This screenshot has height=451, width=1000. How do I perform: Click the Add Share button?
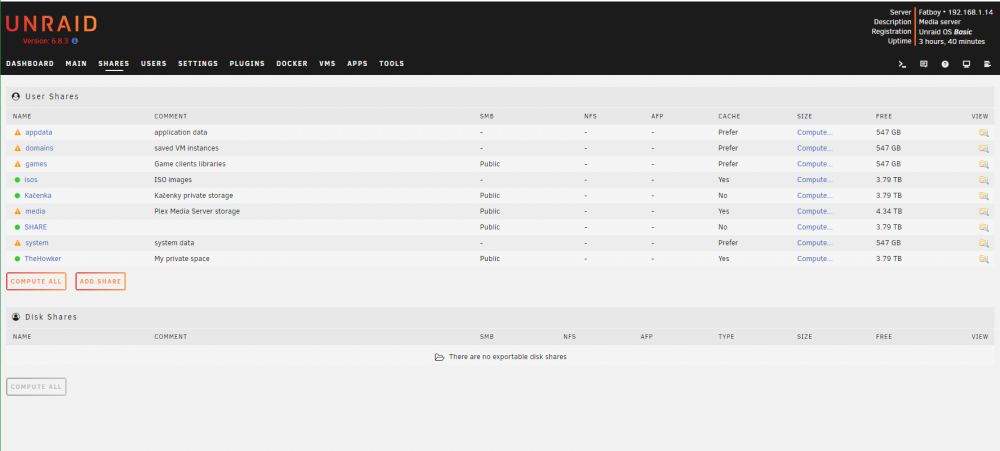pyautogui.click(x=100, y=281)
